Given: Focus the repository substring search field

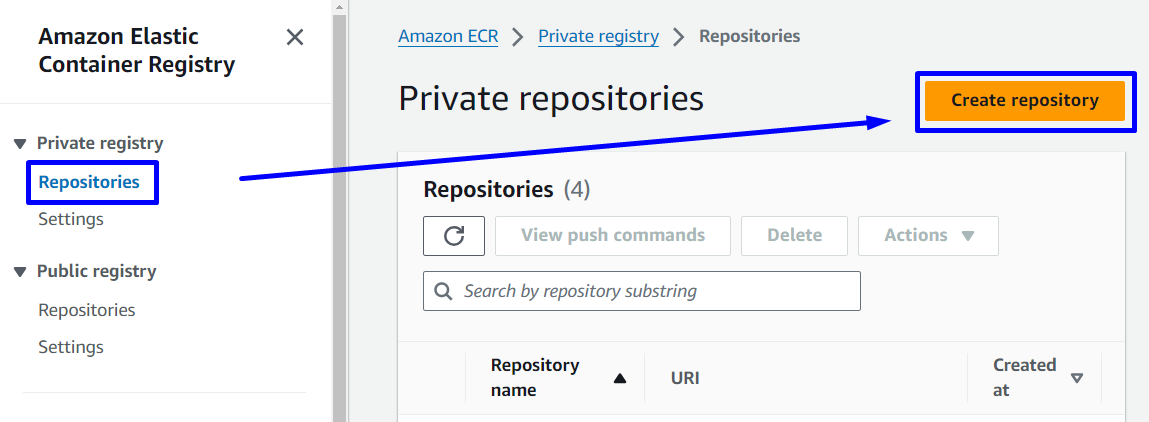Looking at the screenshot, I should pos(655,292).
